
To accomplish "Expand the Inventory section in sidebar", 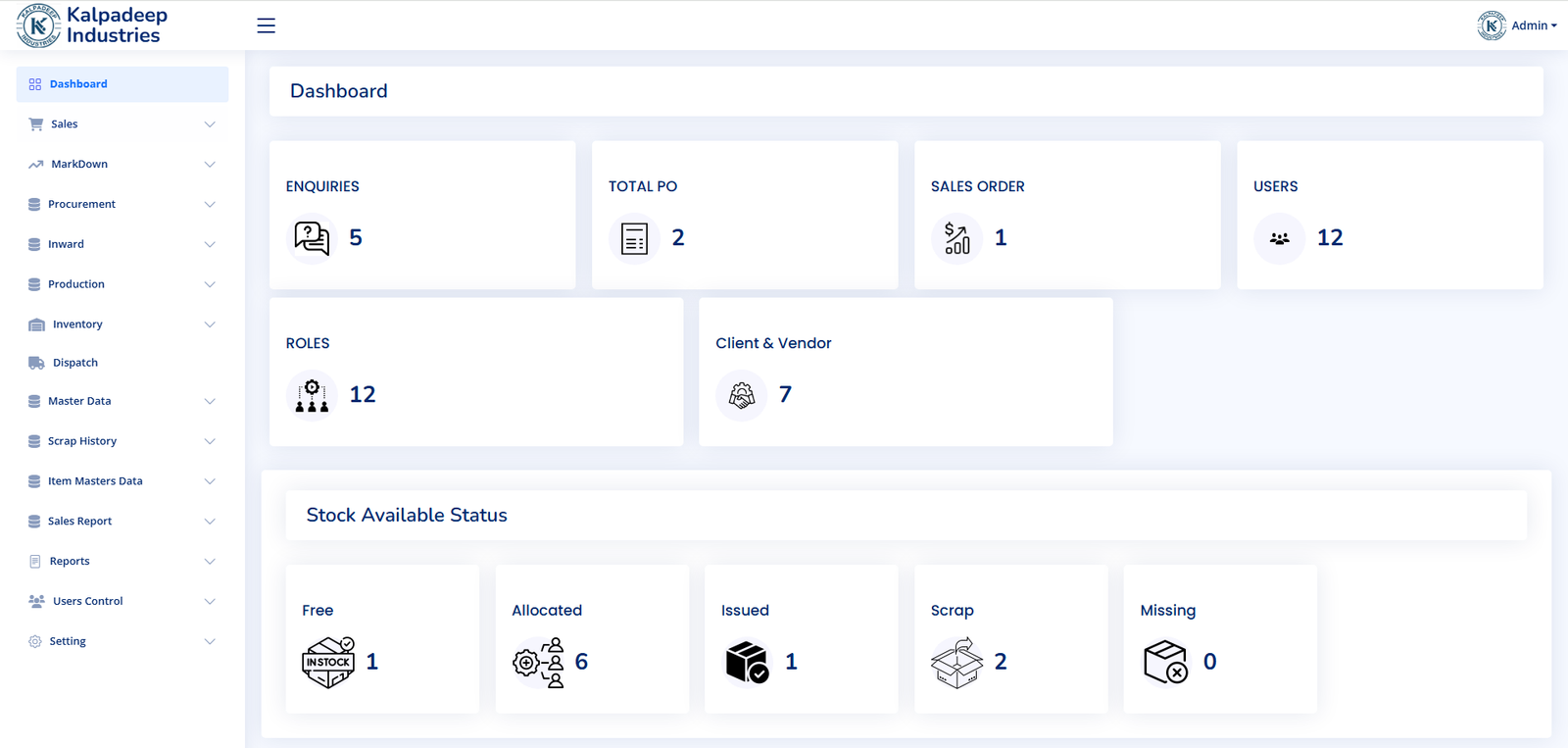I will (x=122, y=324).
